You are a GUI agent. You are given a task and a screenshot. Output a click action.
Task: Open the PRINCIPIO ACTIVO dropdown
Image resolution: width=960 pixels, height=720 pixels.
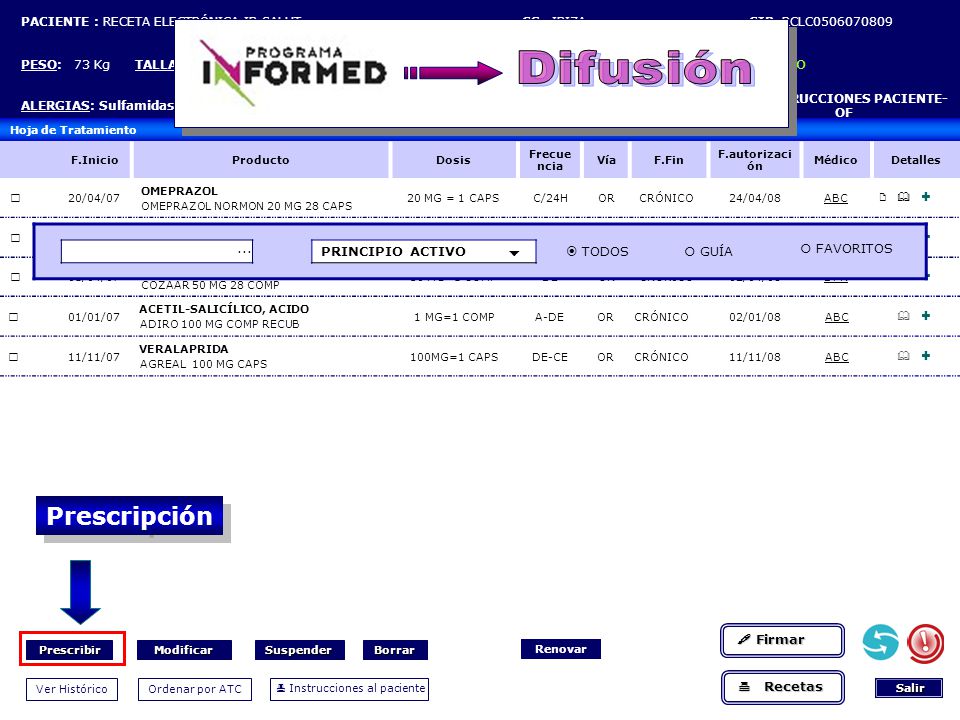[x=424, y=251]
